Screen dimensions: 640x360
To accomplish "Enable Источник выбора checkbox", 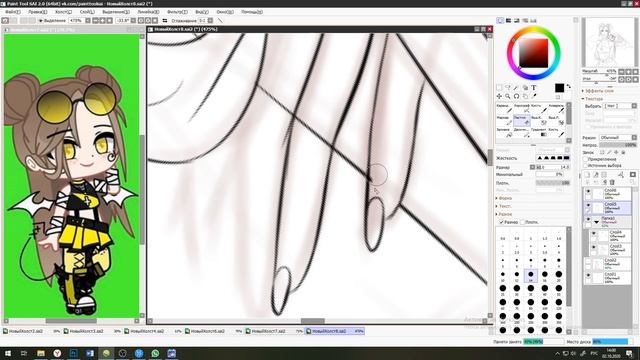I will [x=586, y=165].
